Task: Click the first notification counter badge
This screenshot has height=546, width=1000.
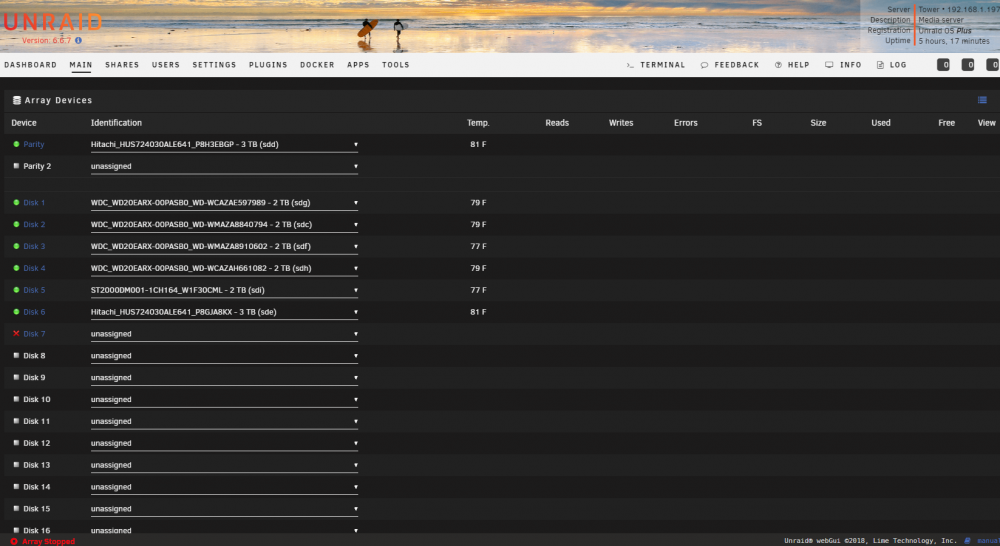Action: point(943,64)
